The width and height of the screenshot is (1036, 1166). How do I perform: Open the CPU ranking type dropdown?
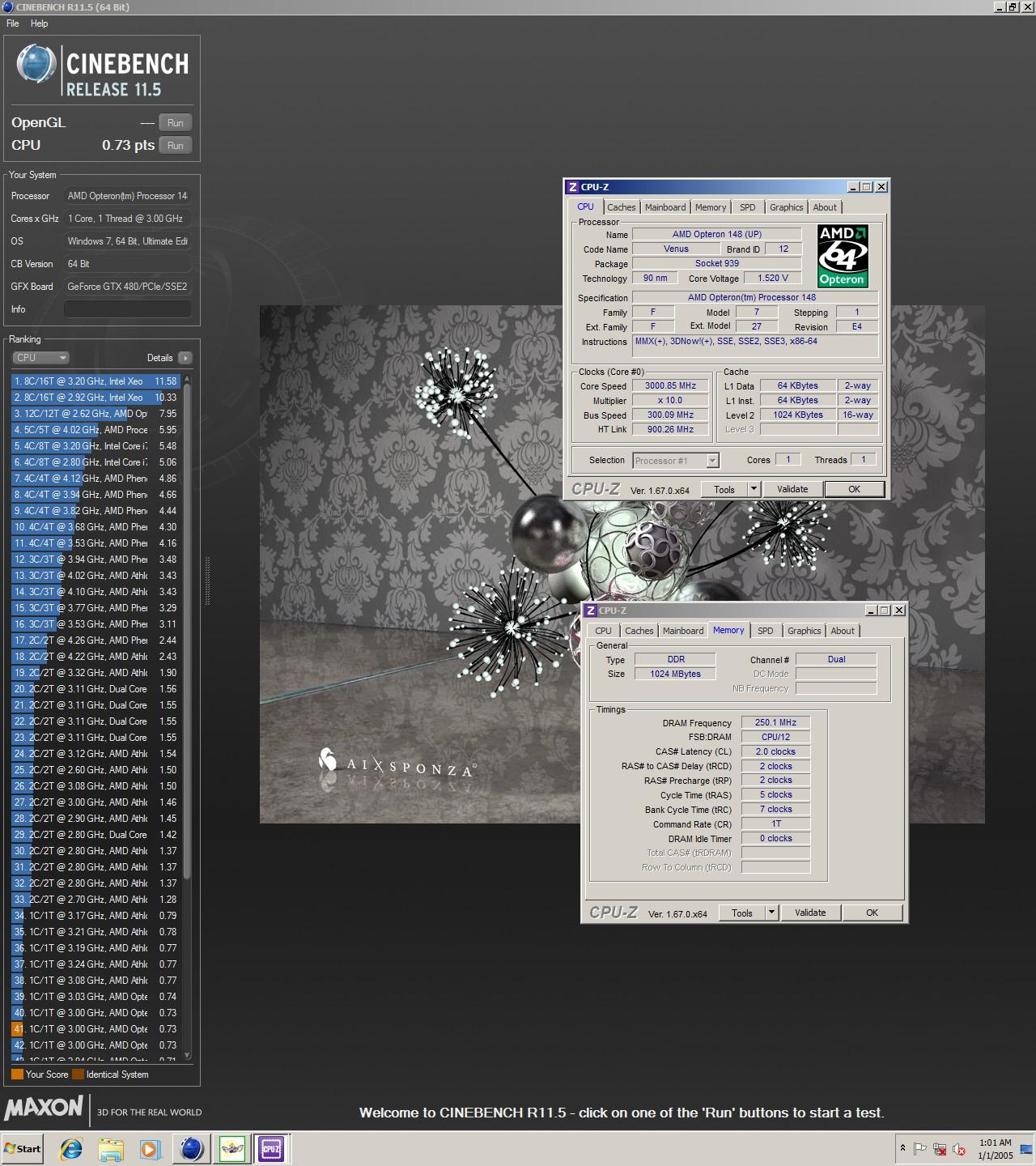(40, 357)
